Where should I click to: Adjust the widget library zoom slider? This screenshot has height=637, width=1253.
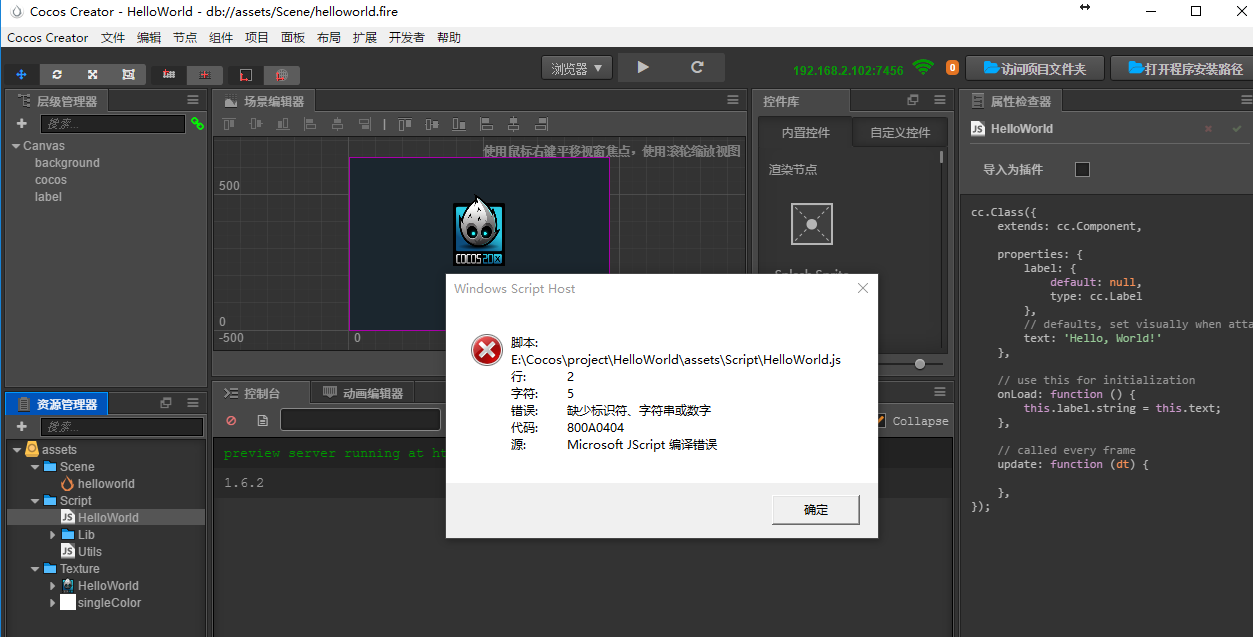(920, 364)
